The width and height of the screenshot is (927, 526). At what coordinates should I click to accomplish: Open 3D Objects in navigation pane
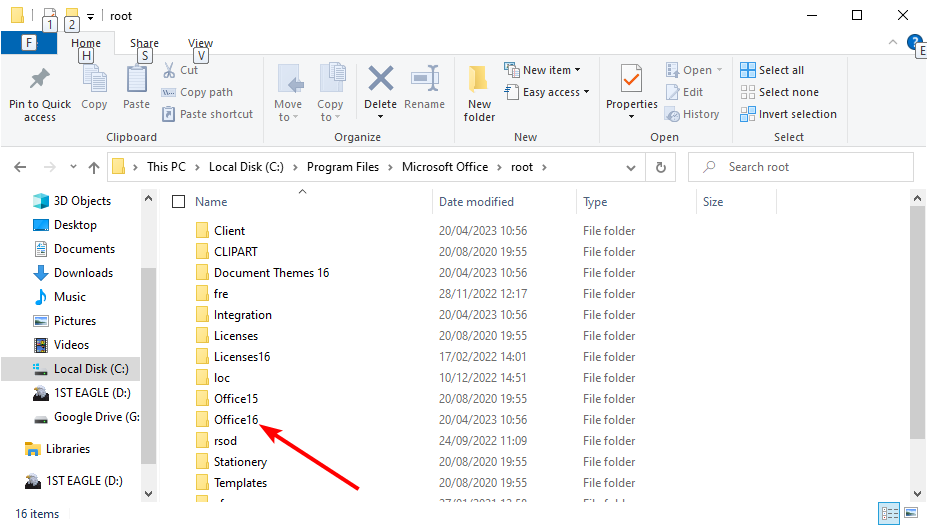pyautogui.click(x=72, y=201)
